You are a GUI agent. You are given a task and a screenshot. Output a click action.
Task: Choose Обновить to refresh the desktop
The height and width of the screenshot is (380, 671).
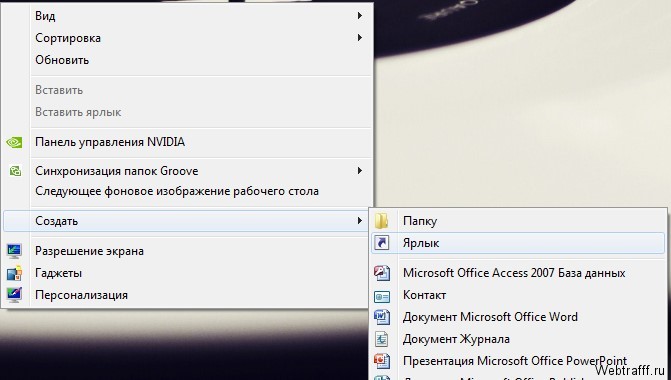click(x=187, y=60)
